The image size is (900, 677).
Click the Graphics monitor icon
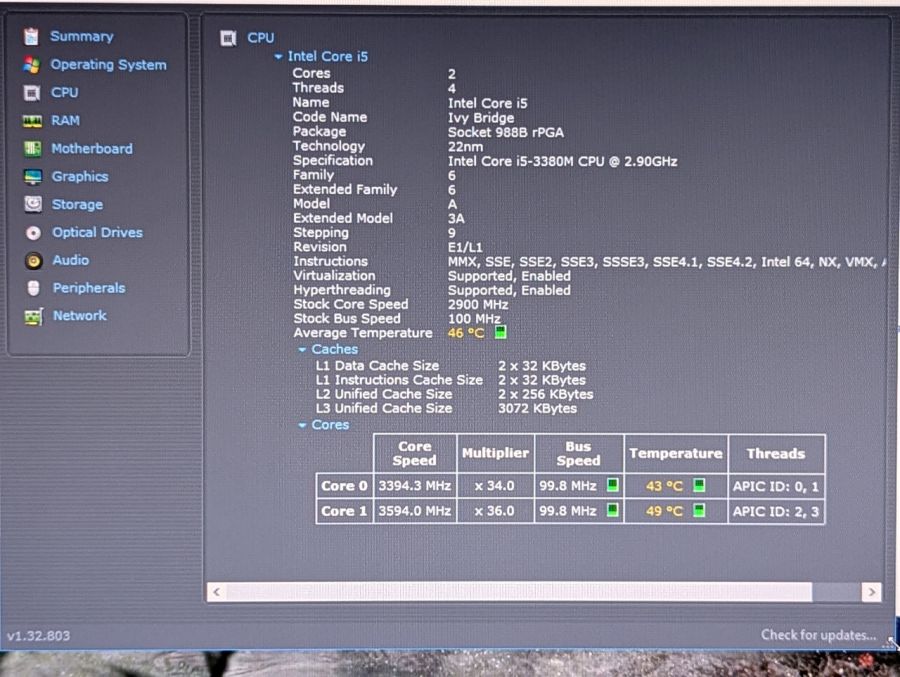(33, 176)
